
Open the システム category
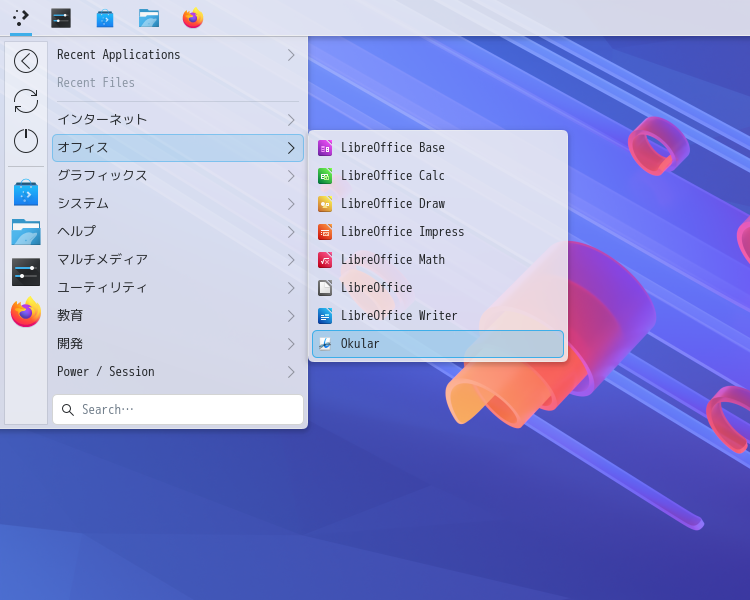point(83,204)
